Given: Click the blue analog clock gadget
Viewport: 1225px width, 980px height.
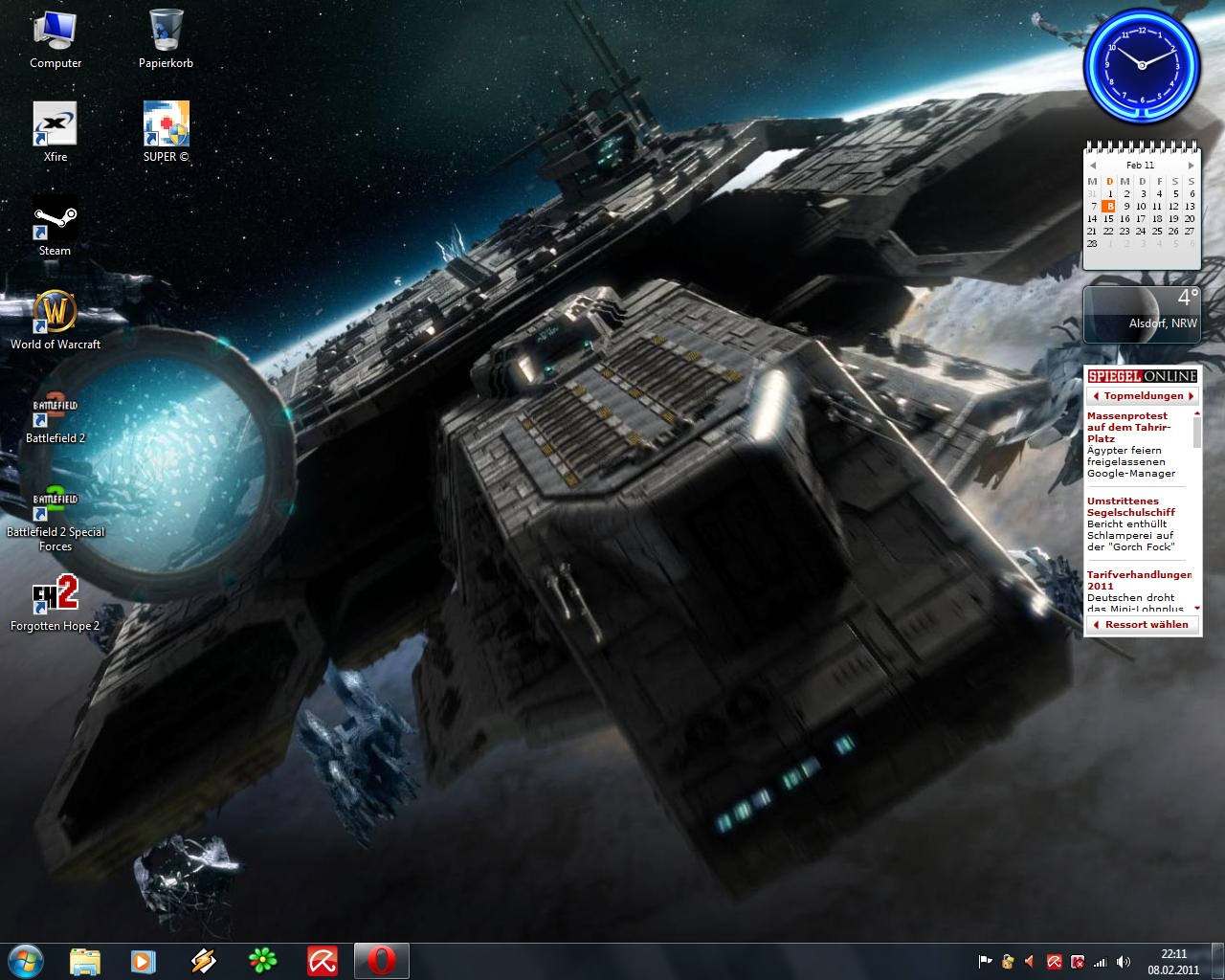Looking at the screenshot, I should (x=1141, y=66).
